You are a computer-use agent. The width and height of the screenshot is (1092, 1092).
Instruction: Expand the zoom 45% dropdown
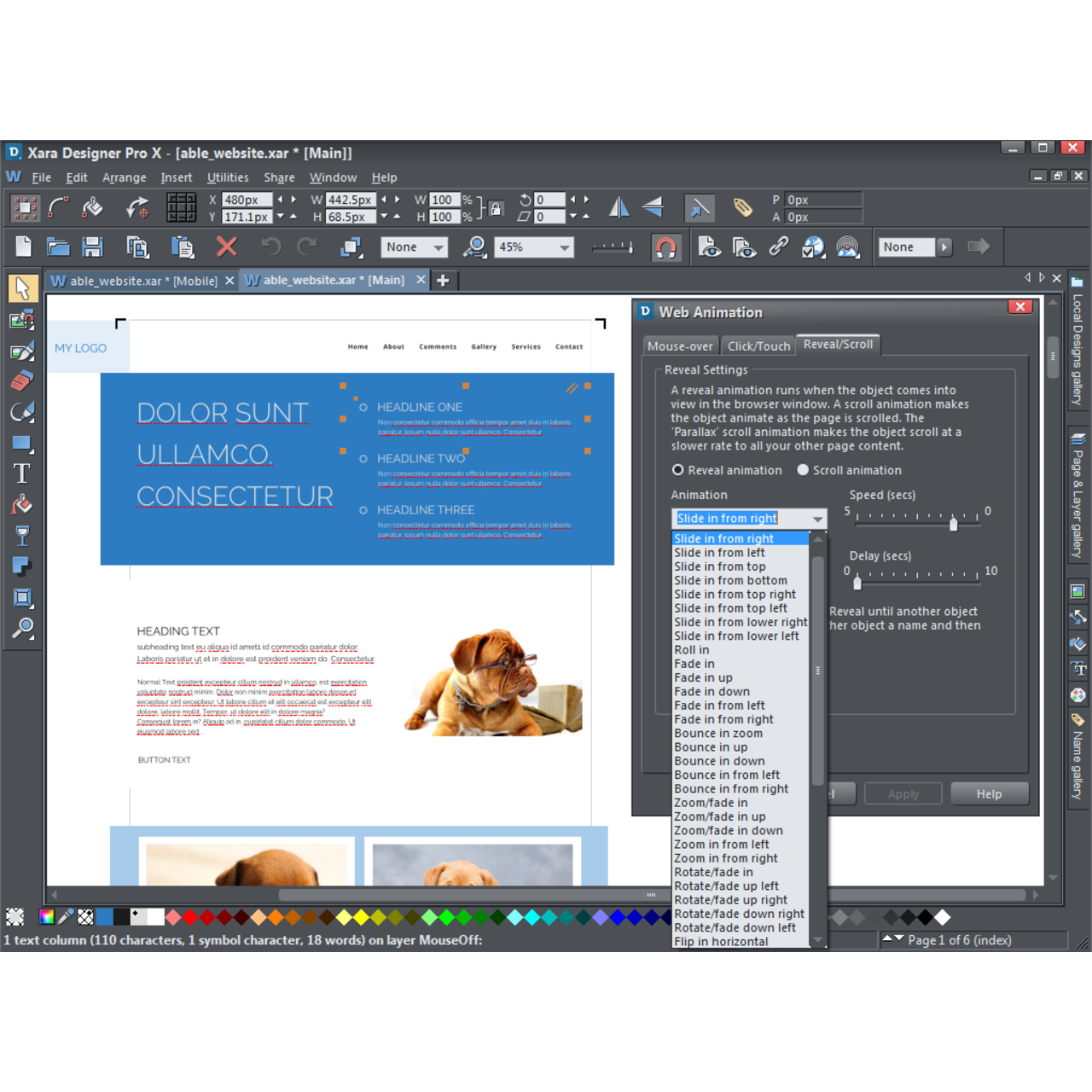(x=564, y=247)
